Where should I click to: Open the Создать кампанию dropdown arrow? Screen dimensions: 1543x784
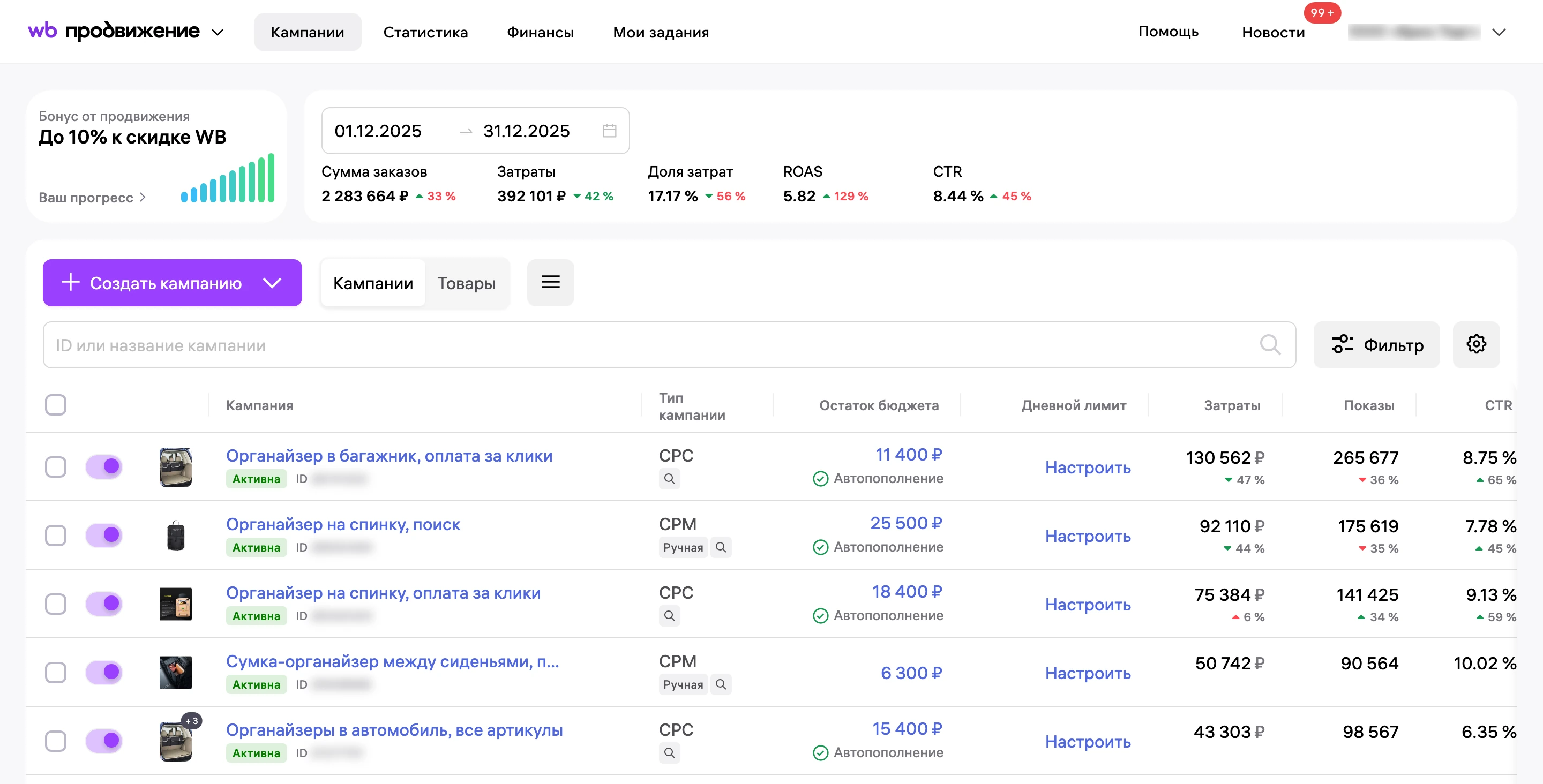273,283
